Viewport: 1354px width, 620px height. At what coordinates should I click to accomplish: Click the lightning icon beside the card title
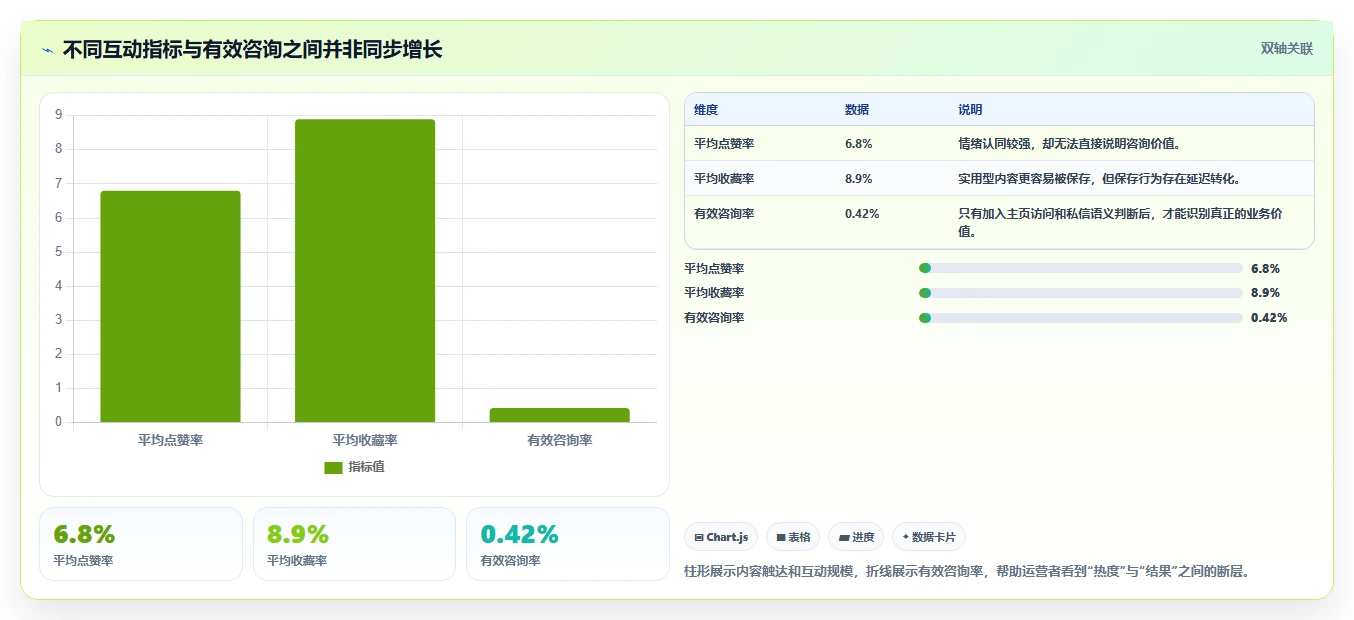click(48, 50)
